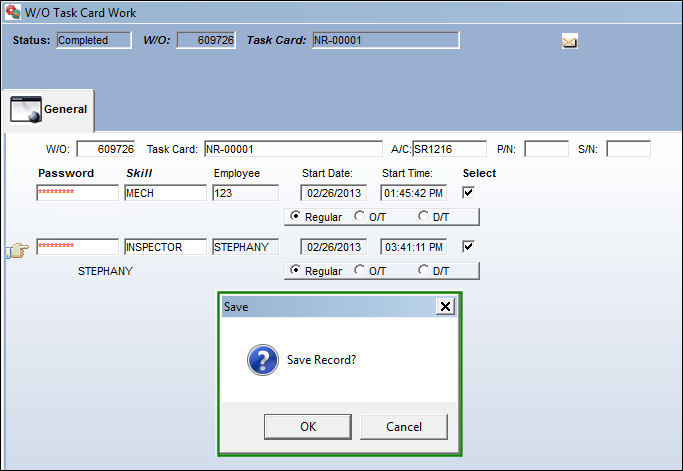Close the Save dialog with X
The width and height of the screenshot is (683, 471).
pyautogui.click(x=445, y=307)
